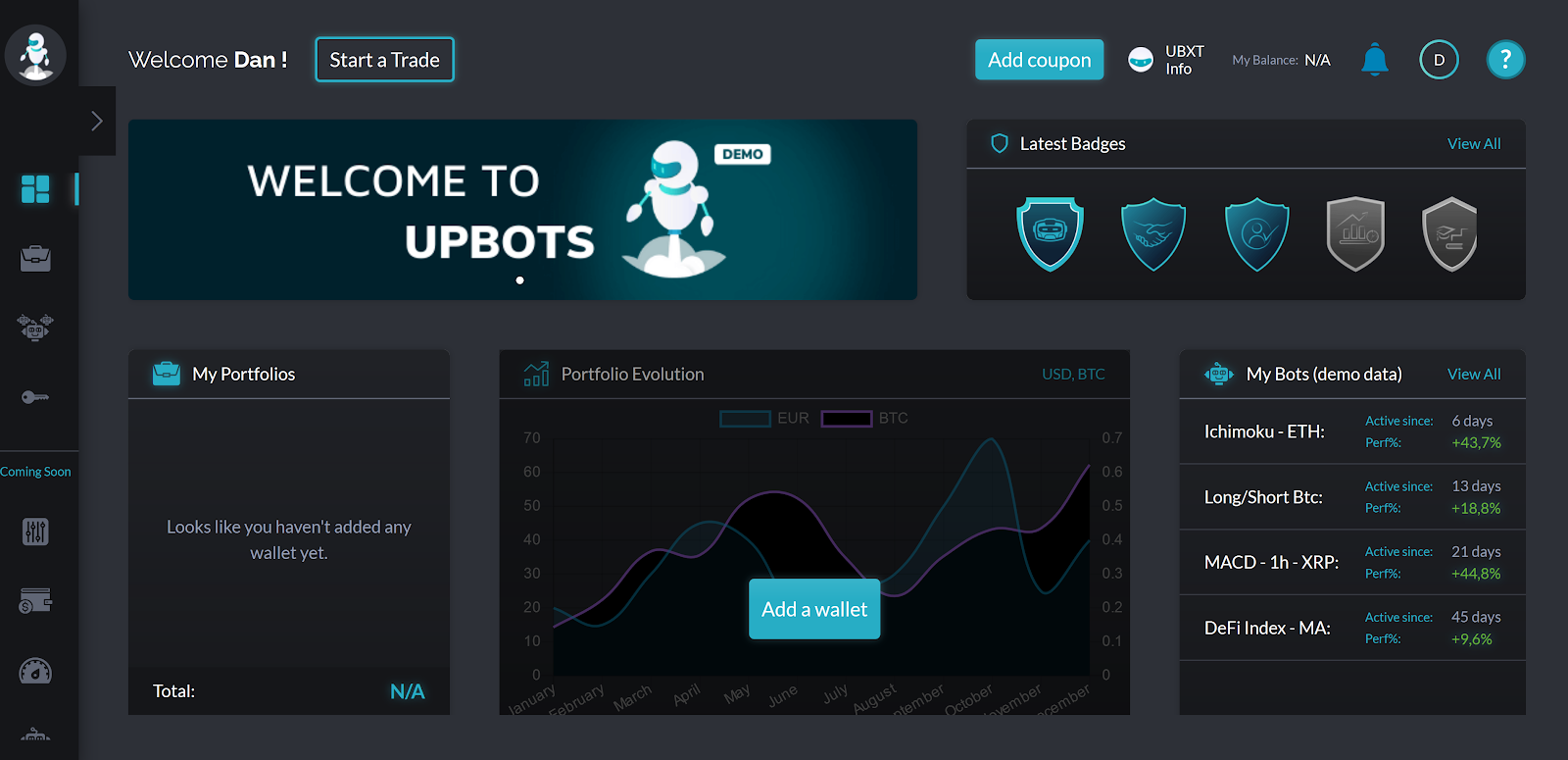Open the Long/Short Btc bot
Screen dimensions: 1568x760
[x=1352, y=497]
